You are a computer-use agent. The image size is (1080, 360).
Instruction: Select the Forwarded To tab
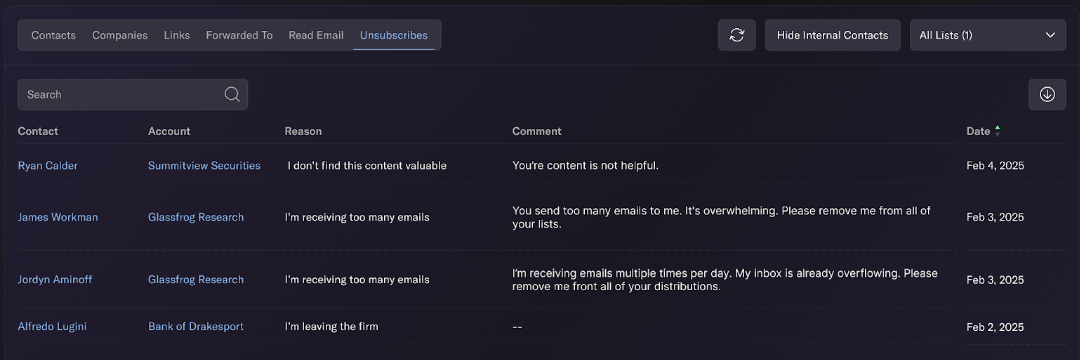point(239,35)
